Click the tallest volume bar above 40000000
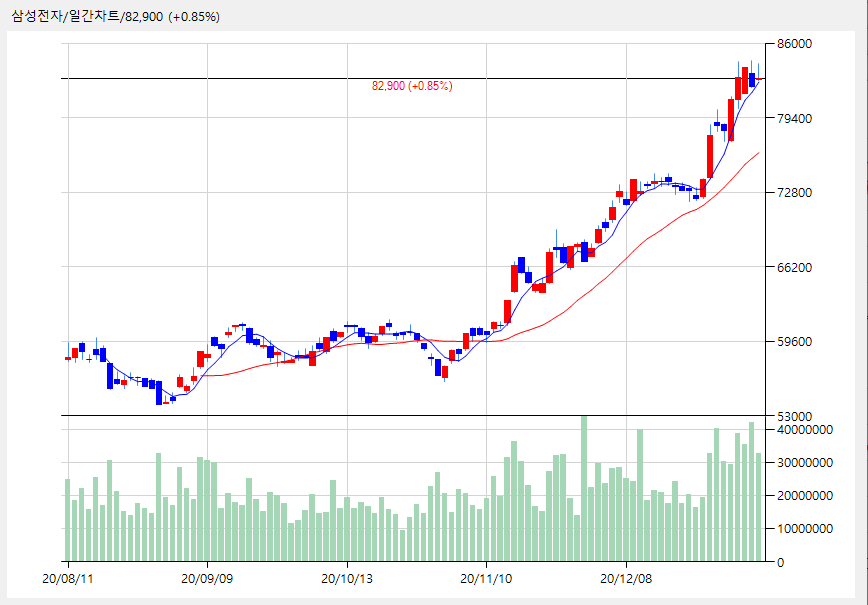 coord(584,489)
